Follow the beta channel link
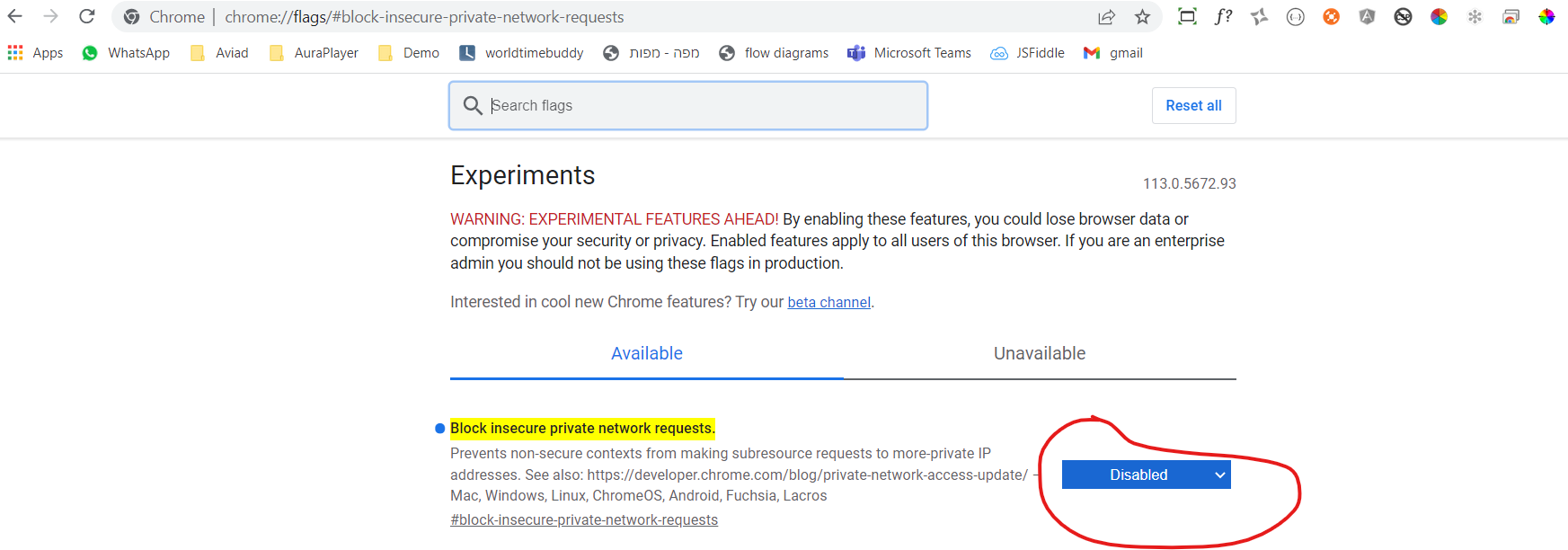 pyautogui.click(x=829, y=303)
